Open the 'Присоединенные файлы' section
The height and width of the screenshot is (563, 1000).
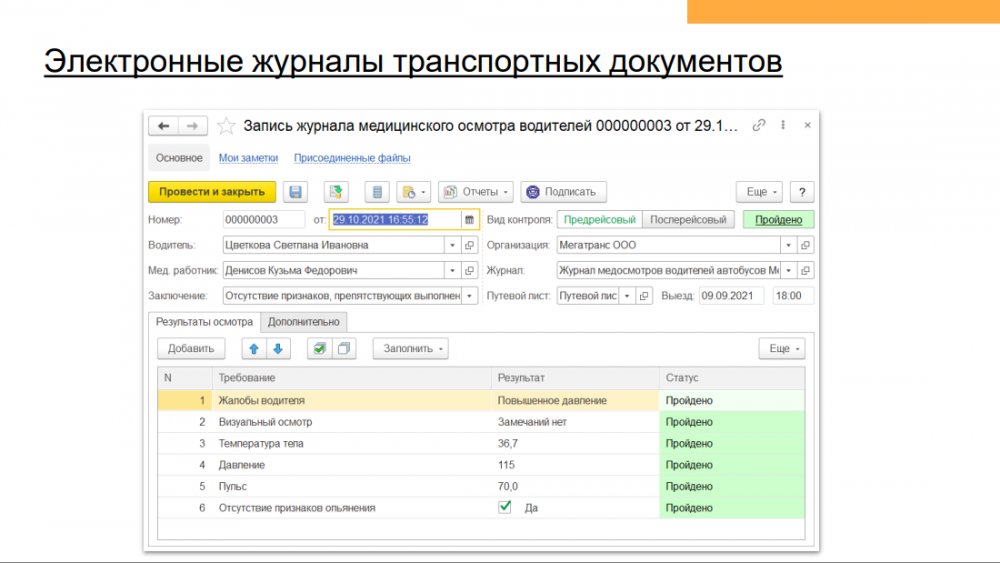coord(352,158)
